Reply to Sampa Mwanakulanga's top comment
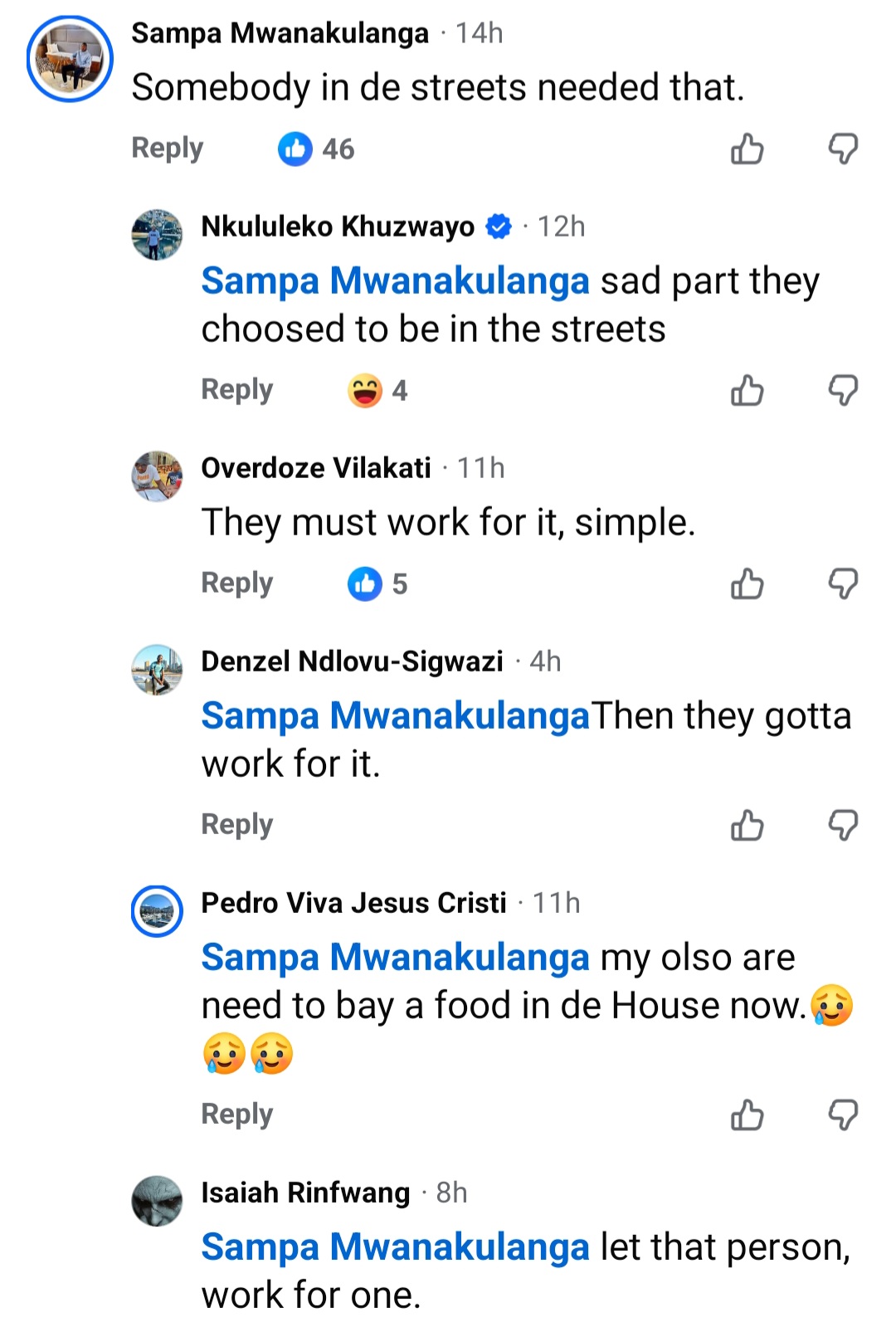This screenshot has width=896, height=1332. click(x=167, y=148)
